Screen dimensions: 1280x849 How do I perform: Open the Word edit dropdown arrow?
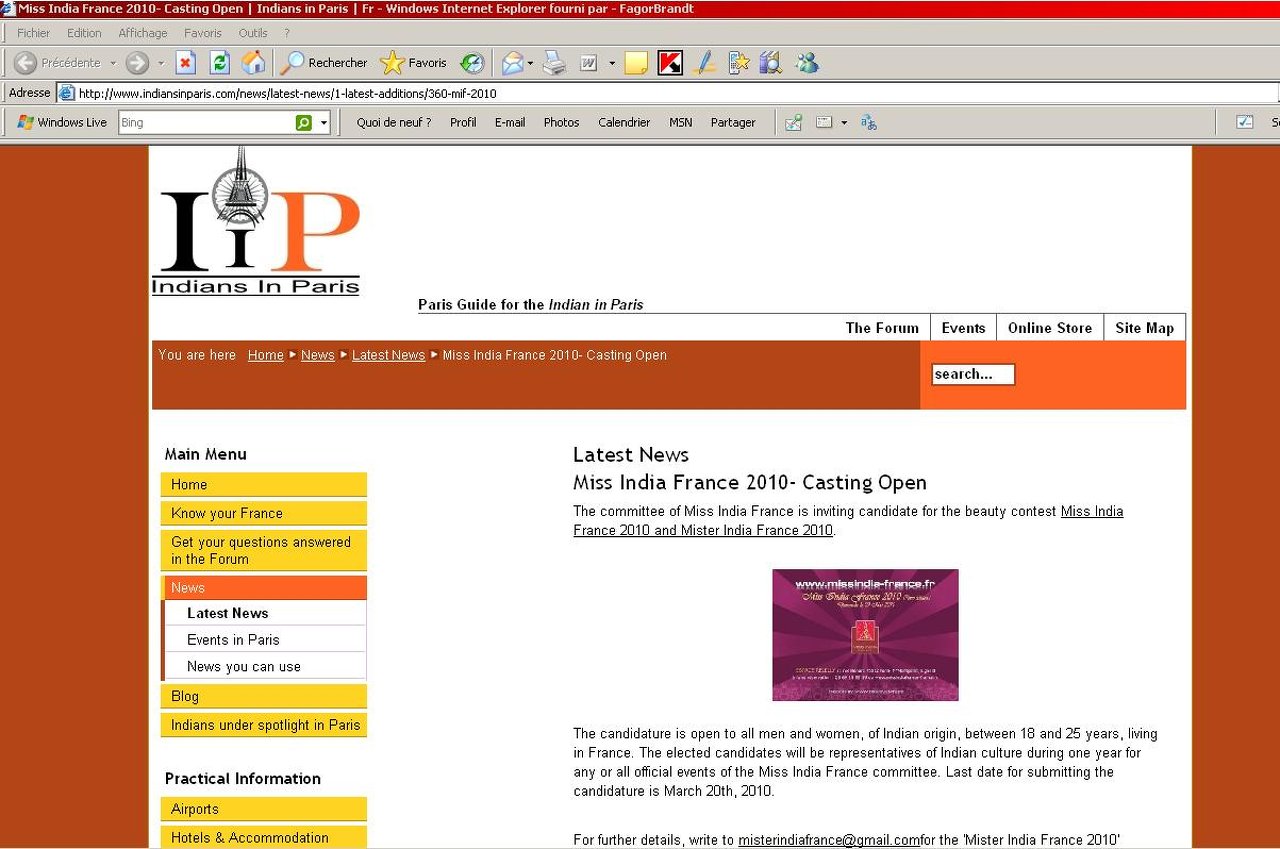point(612,63)
